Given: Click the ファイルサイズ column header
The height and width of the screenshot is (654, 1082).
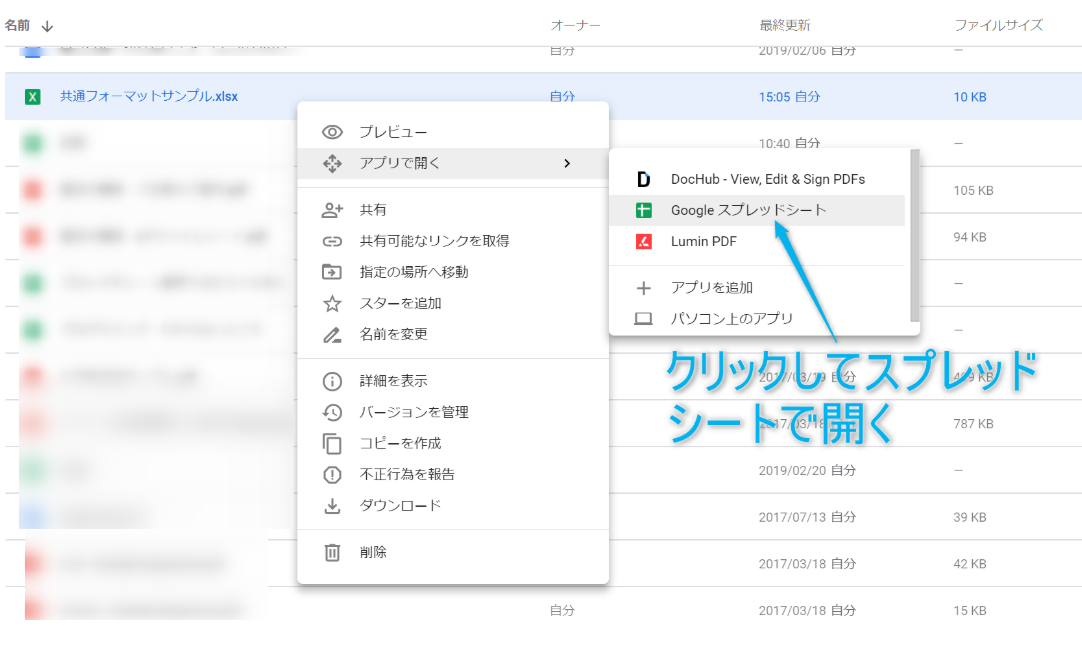Looking at the screenshot, I should click(999, 26).
